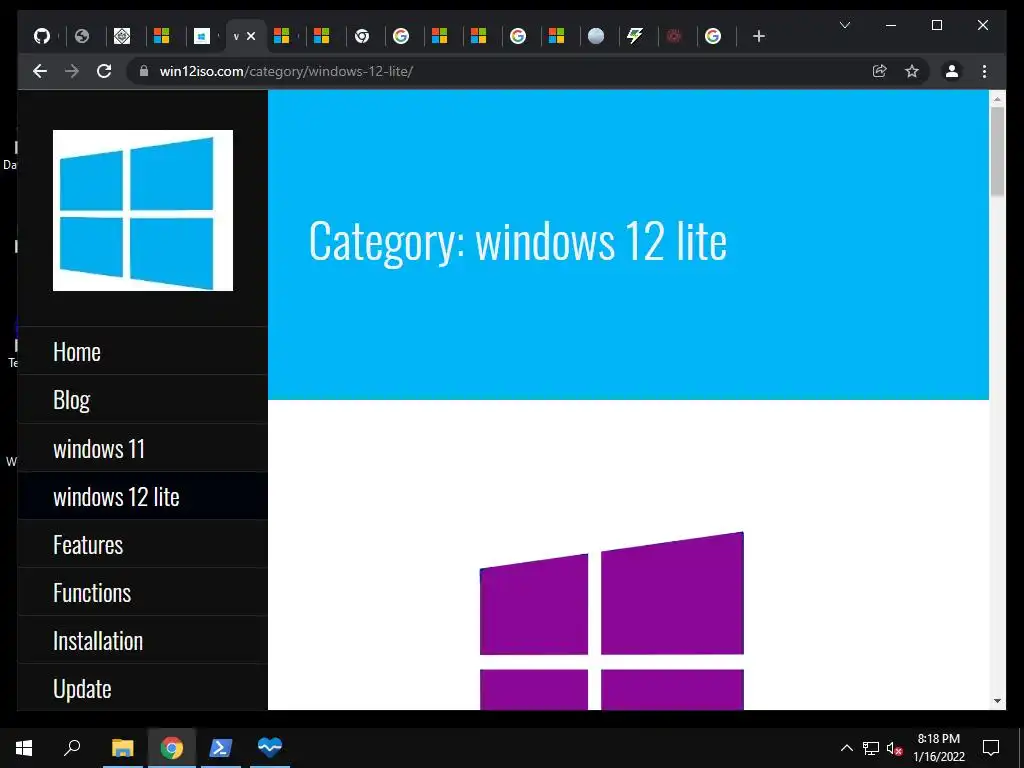Screen dimensions: 1024x768
Task: Switch to the GitHub tab
Action: (x=42, y=36)
